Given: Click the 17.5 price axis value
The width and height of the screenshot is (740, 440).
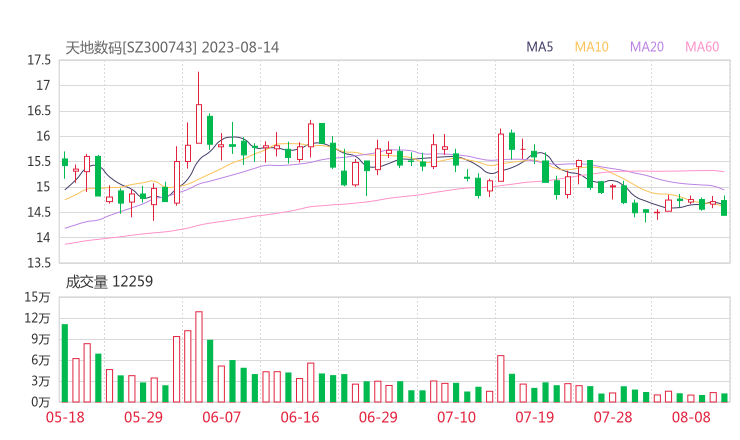Looking at the screenshot, I should tap(39, 60).
